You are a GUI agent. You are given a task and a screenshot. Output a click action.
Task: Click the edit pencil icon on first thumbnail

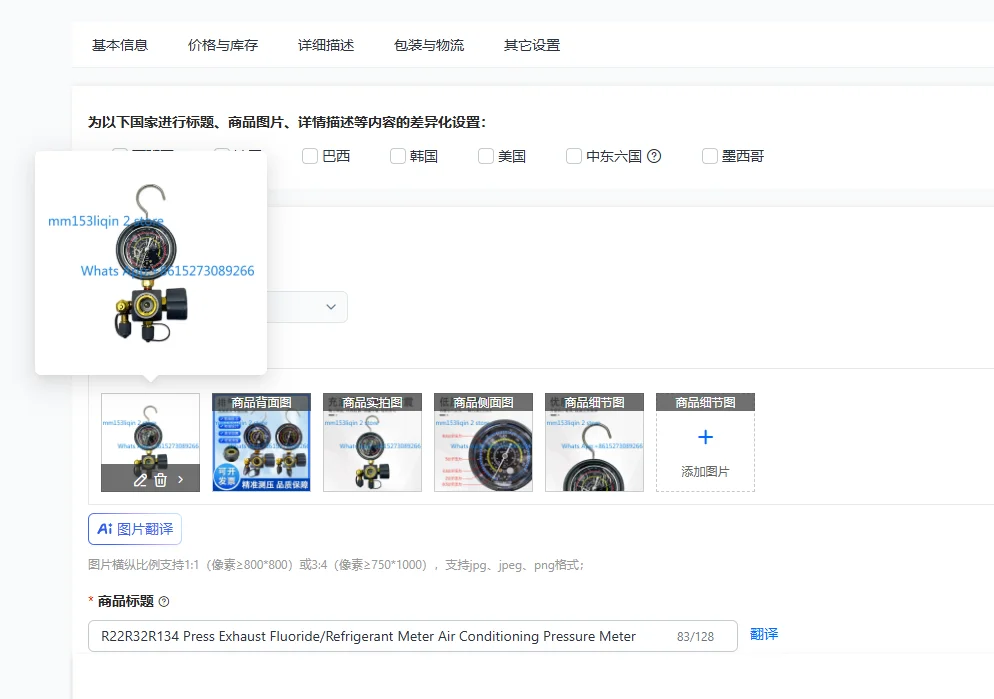pos(140,480)
